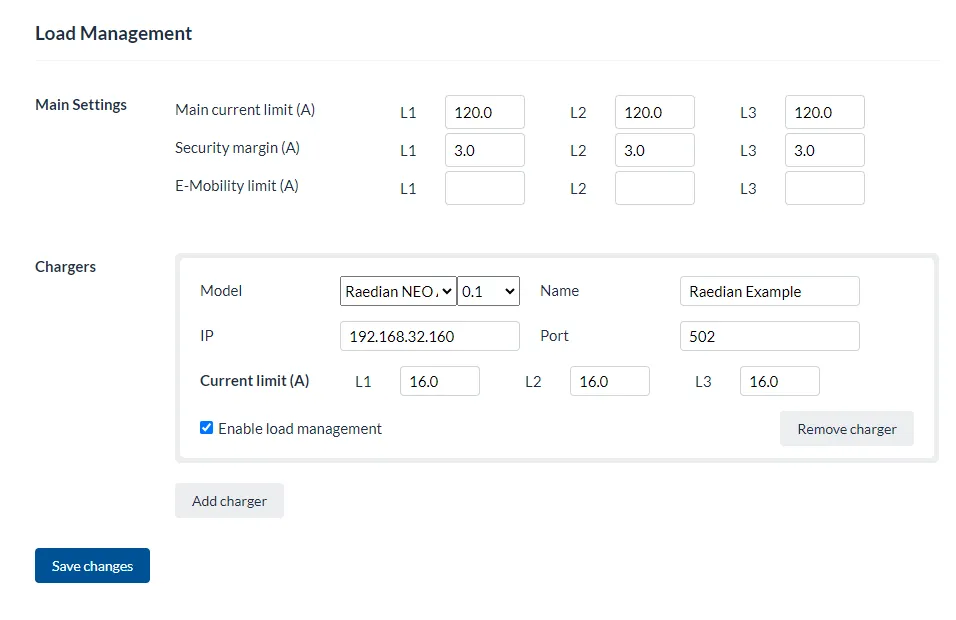The image size is (956, 620).
Task: Click the Save changes button
Action: tap(92, 566)
